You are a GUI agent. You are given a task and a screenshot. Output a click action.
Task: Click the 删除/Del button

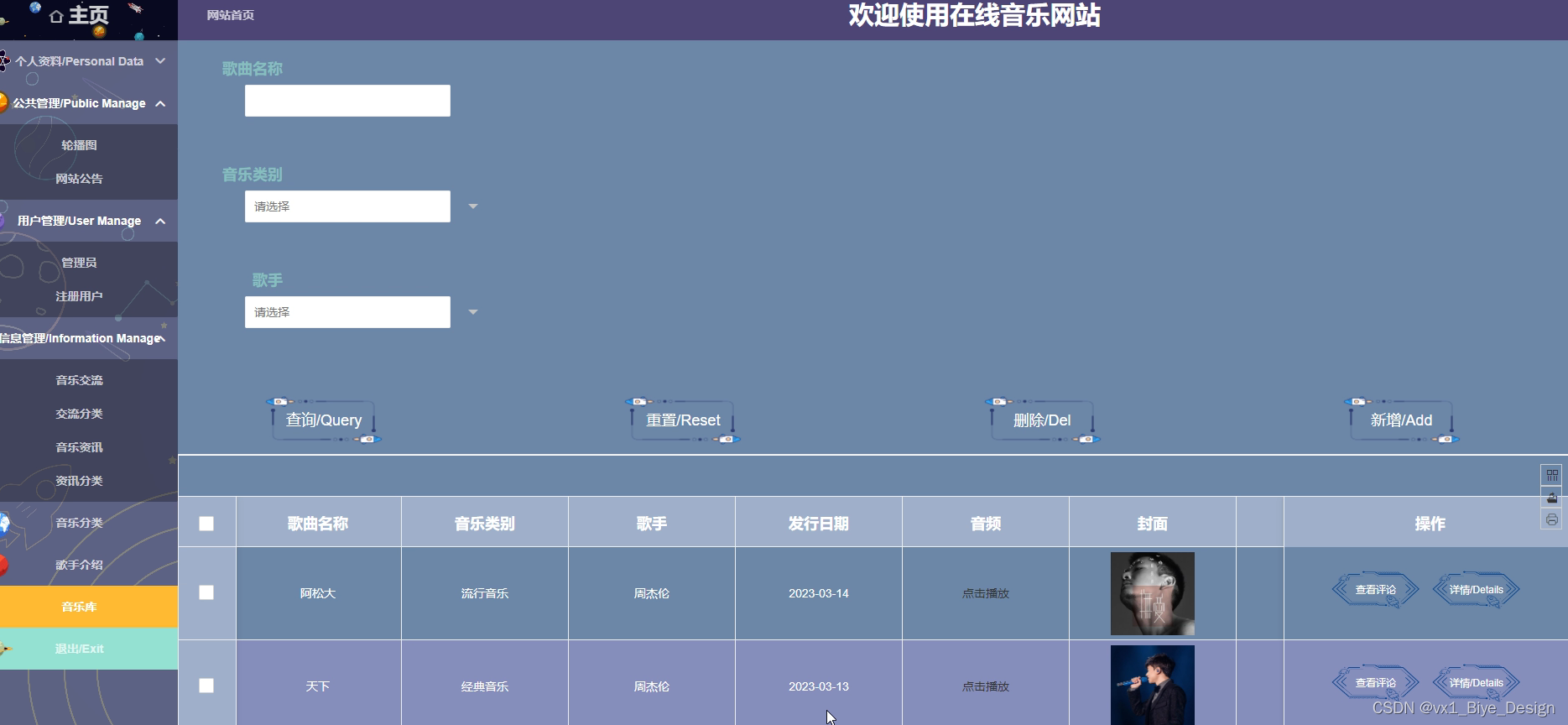pos(1042,420)
